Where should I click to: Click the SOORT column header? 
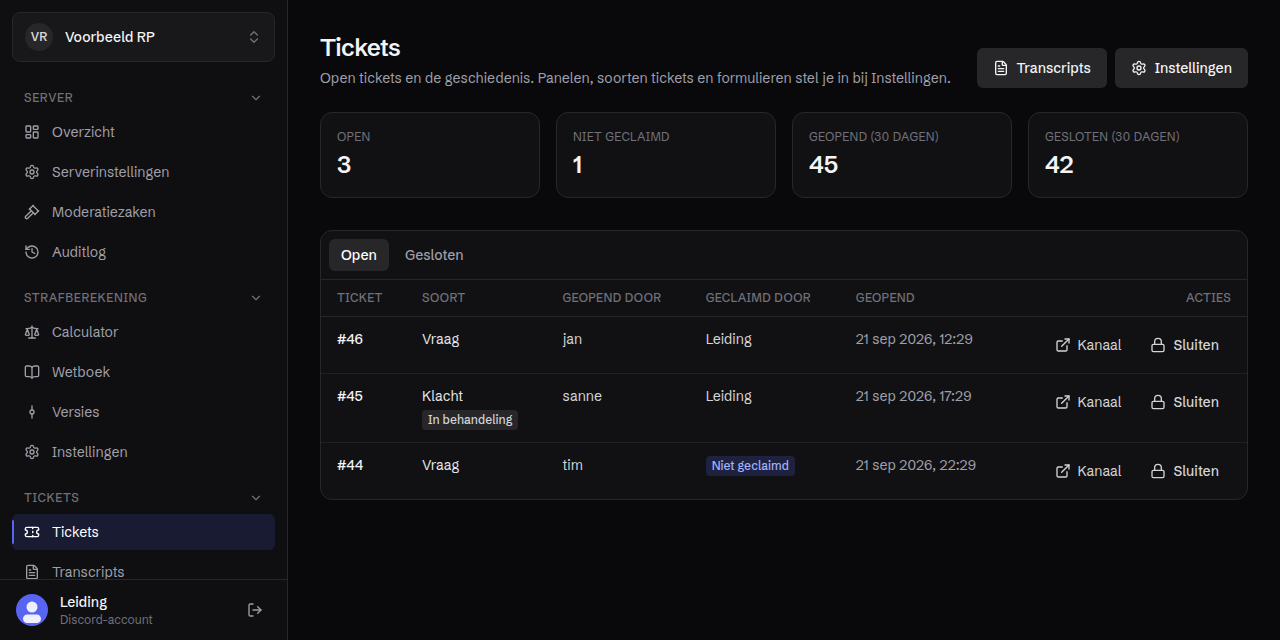tap(443, 298)
